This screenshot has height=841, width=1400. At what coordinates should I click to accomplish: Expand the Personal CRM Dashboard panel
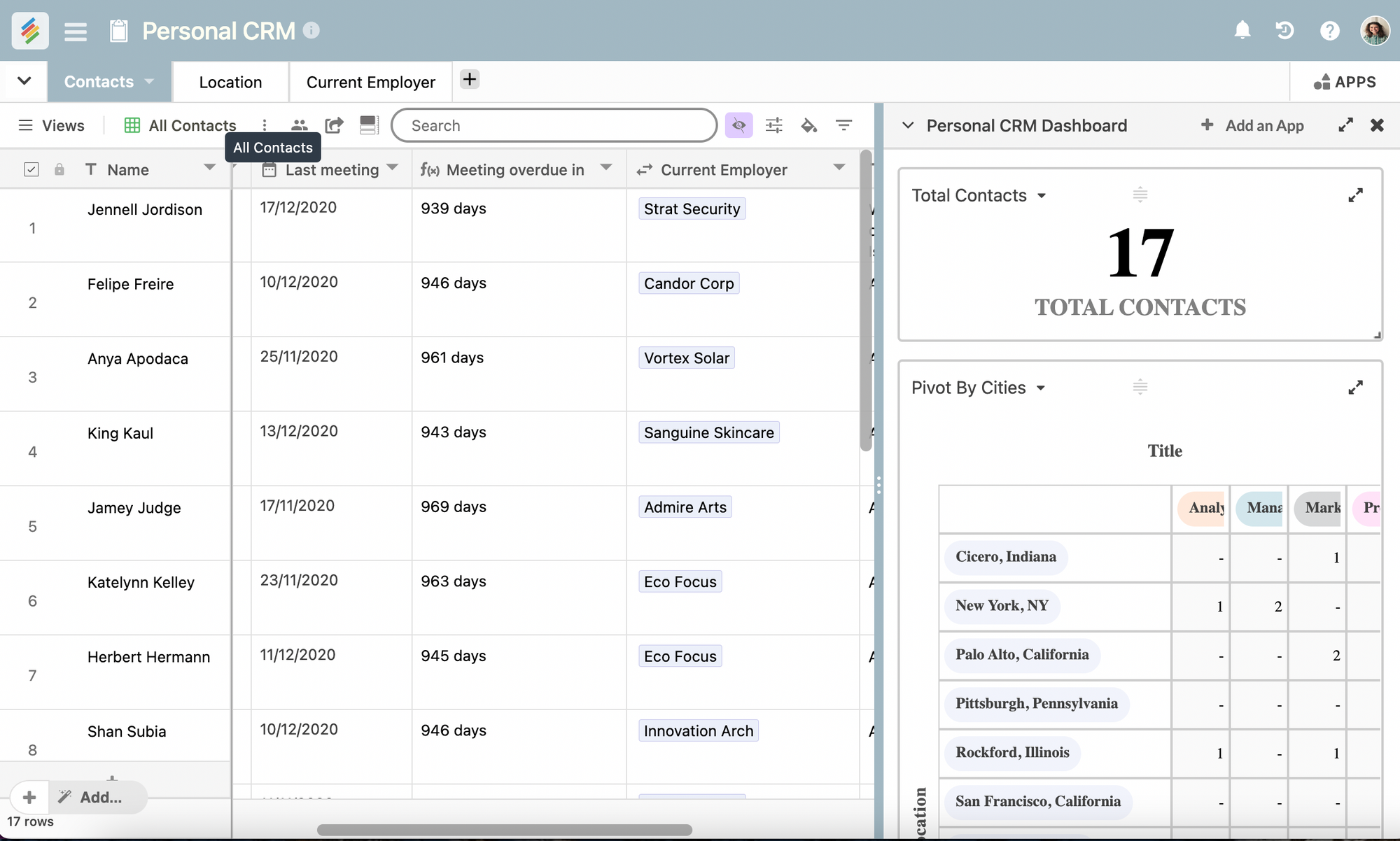1347,125
